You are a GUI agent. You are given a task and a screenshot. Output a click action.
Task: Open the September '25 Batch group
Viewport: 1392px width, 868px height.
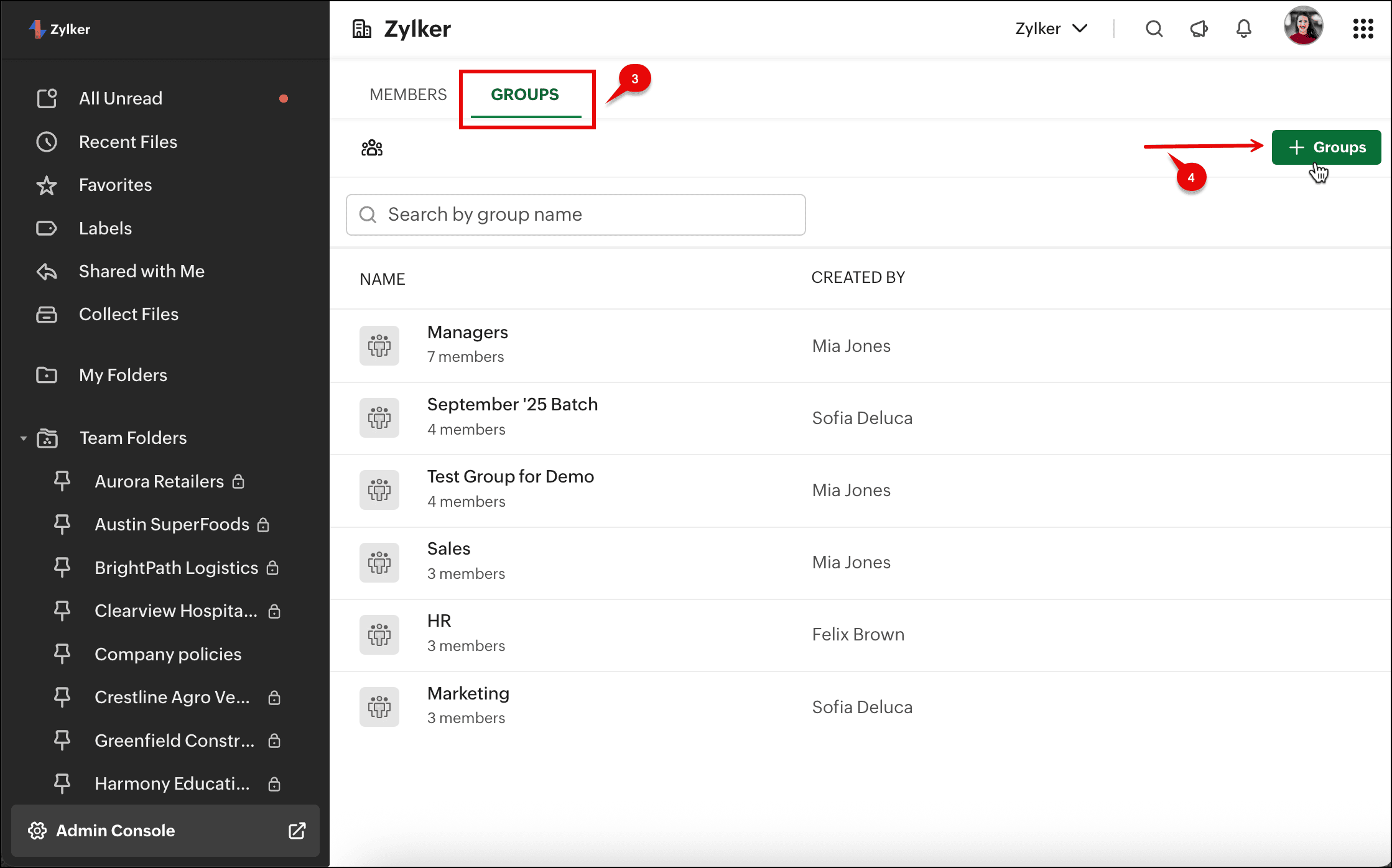pyautogui.click(x=512, y=405)
